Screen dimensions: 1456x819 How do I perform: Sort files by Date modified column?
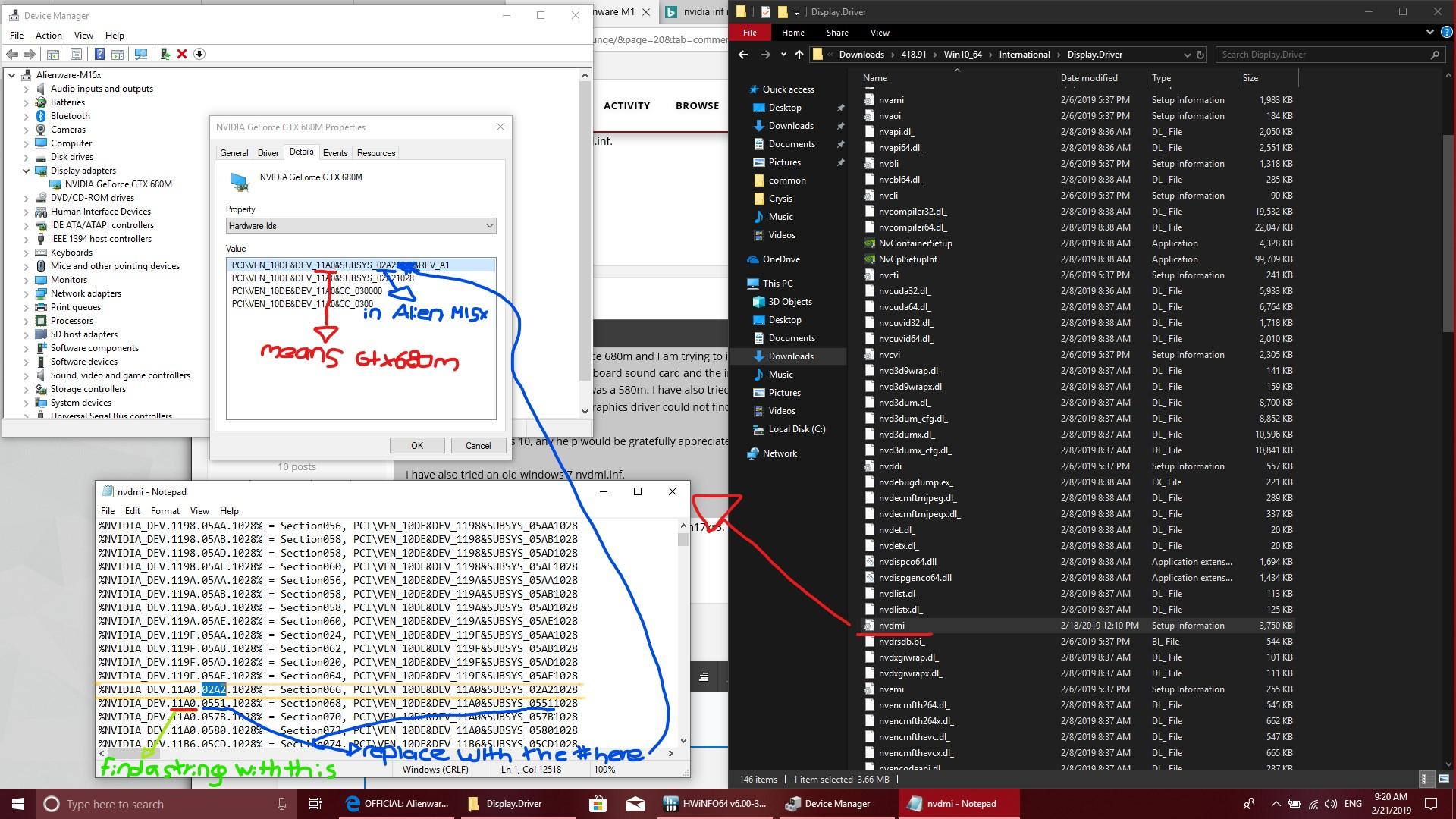click(x=1100, y=78)
